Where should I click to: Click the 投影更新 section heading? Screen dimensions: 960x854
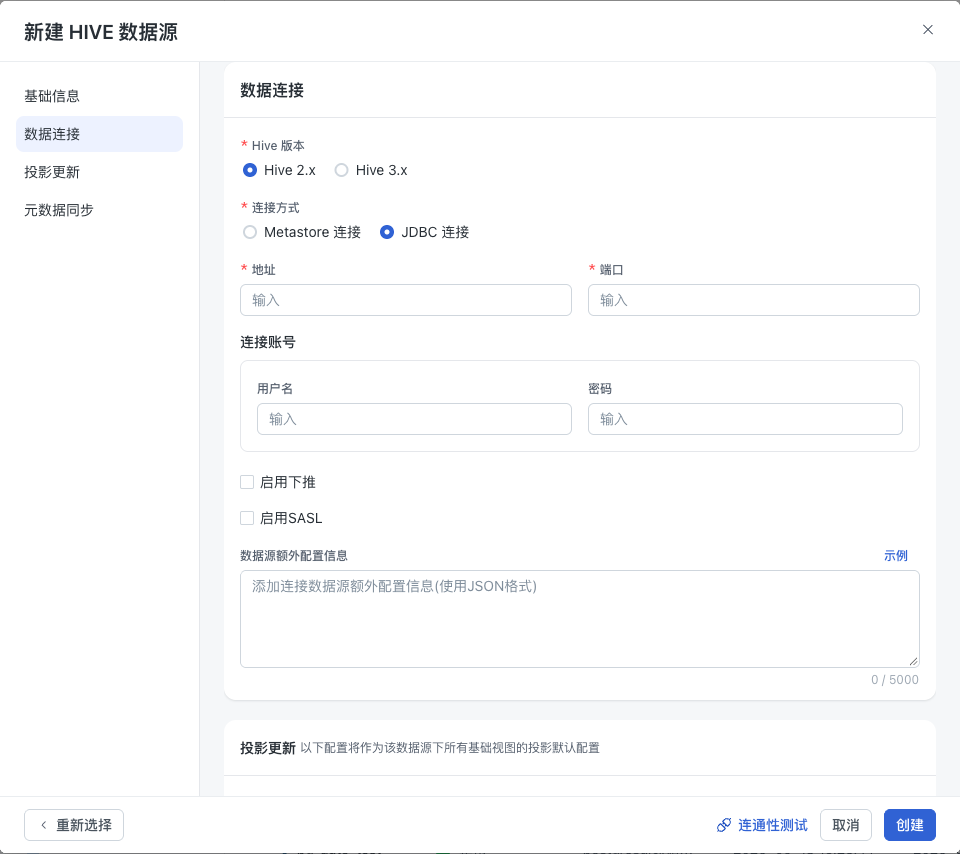[268, 747]
